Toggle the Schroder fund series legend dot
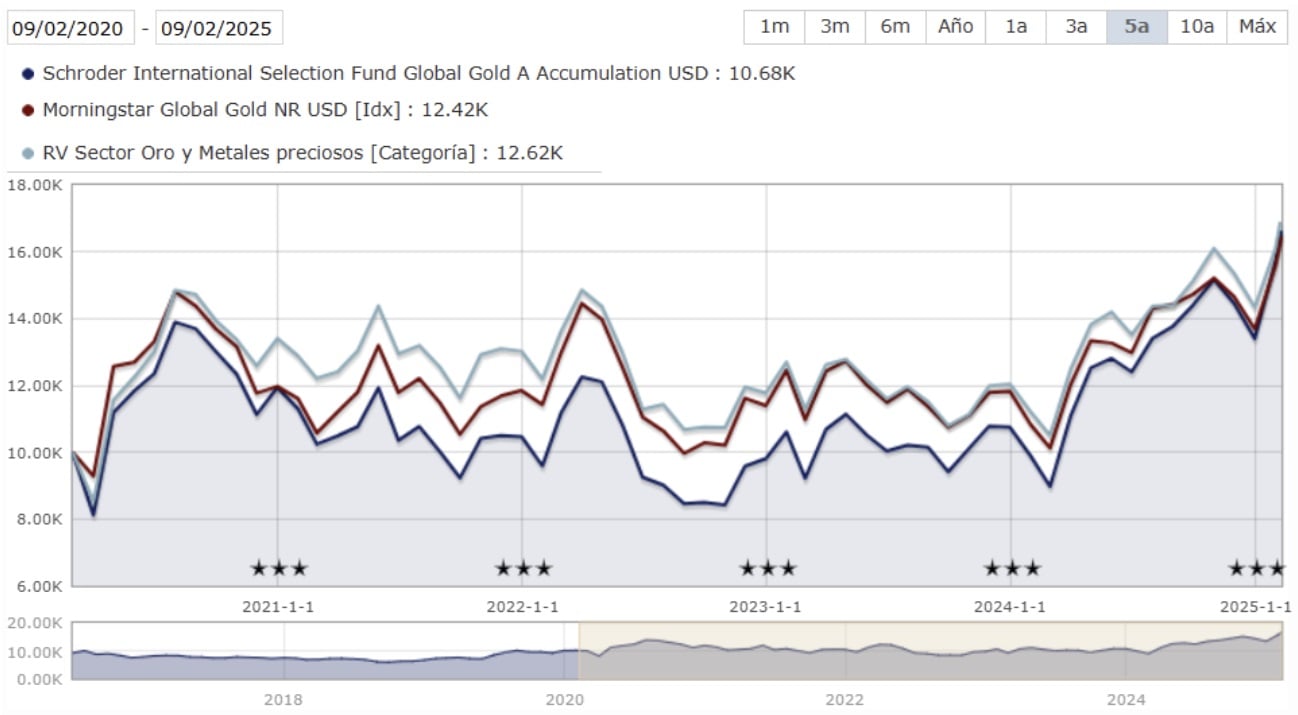The width and height of the screenshot is (1298, 715). pos(29,72)
